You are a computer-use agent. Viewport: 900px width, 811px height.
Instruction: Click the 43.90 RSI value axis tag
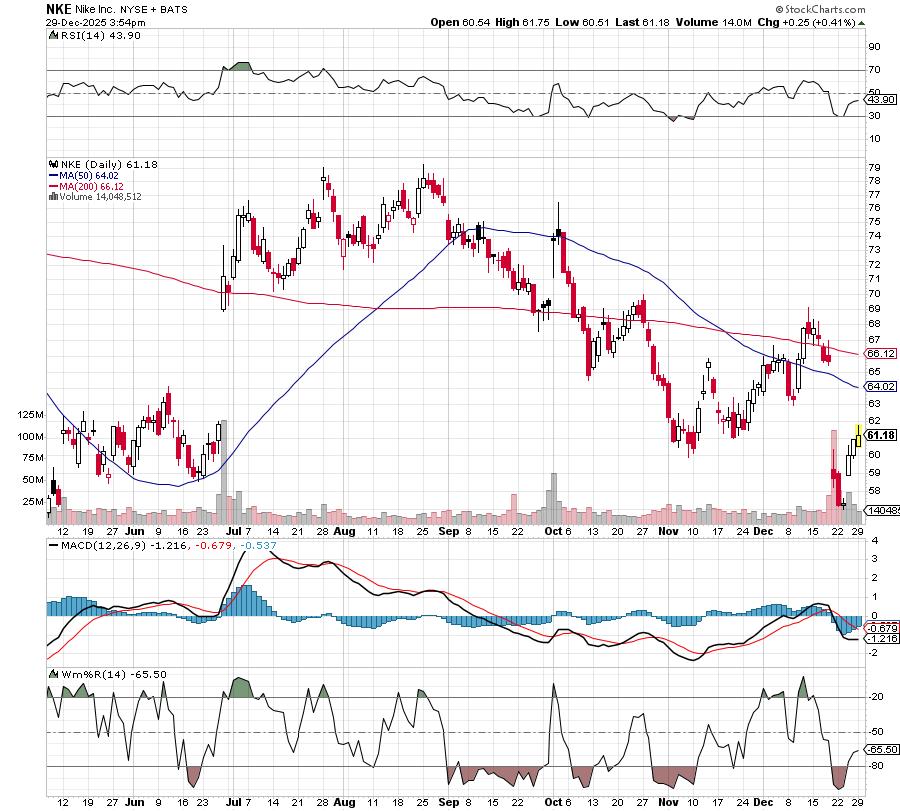pos(880,100)
